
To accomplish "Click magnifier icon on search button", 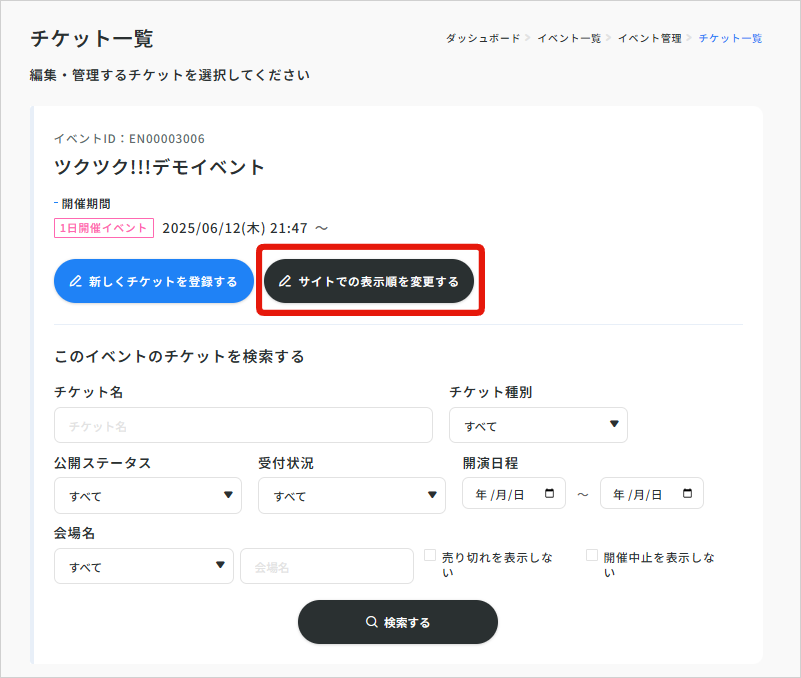I will 371,623.
